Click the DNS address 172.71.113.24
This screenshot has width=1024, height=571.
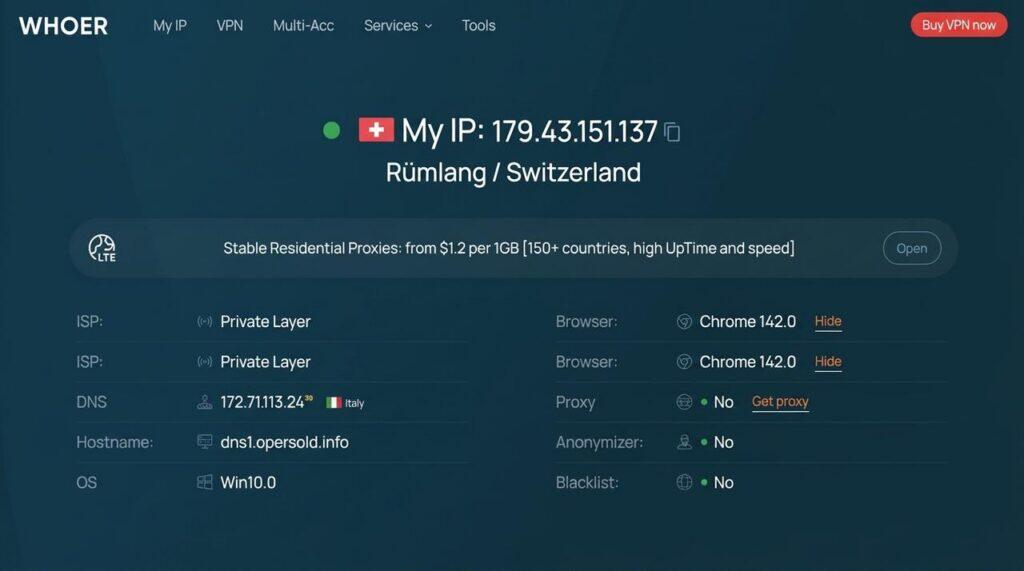click(262, 402)
